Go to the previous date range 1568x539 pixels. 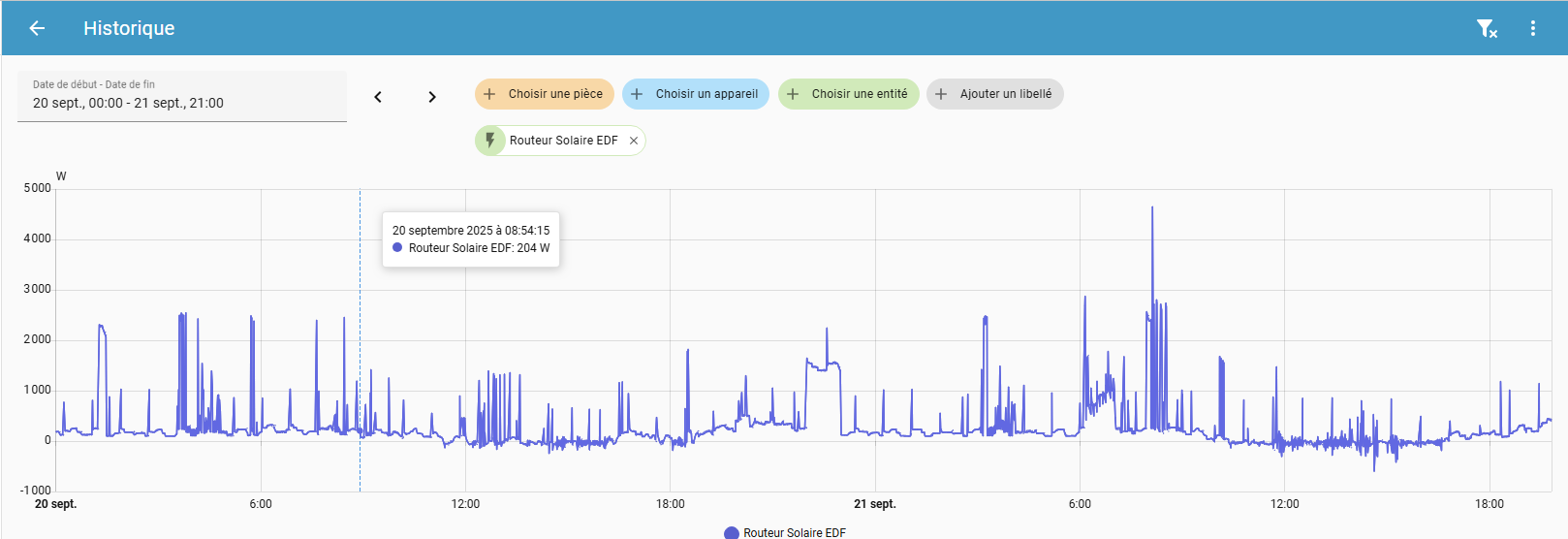coord(378,97)
